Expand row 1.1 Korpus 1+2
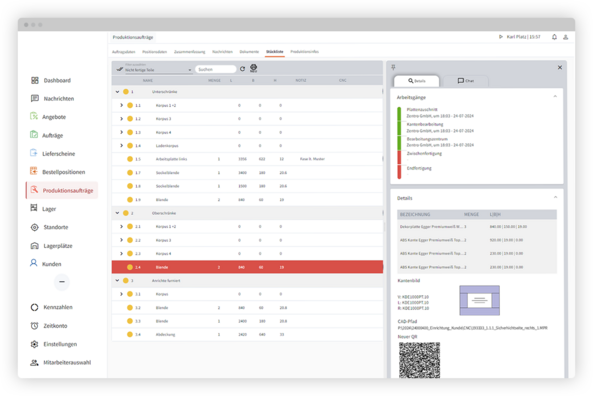Viewport: 593px width, 396px height. 121,105
